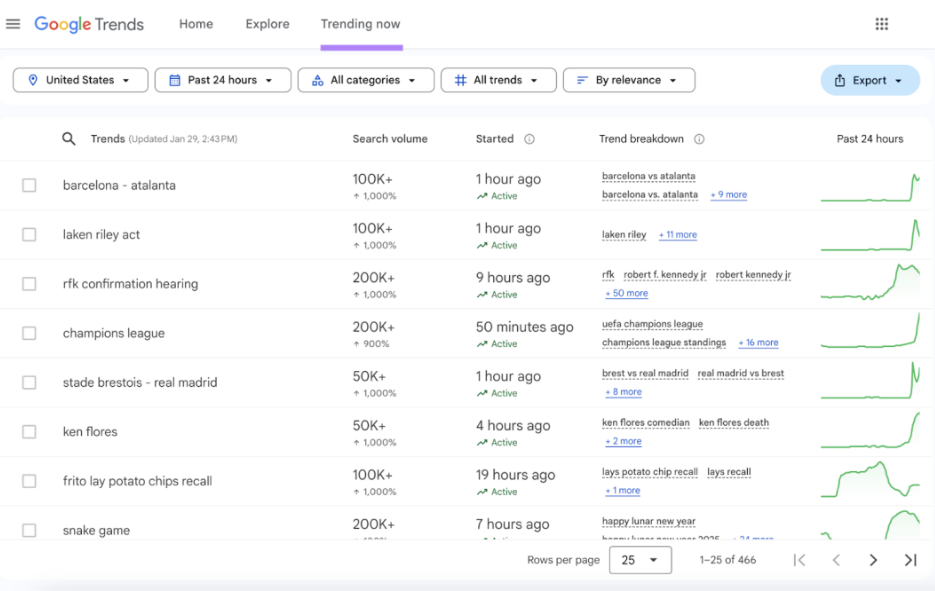The width and height of the screenshot is (935, 591).
Task: Click the search magnifier icon in Trends header
Action: tap(69, 139)
